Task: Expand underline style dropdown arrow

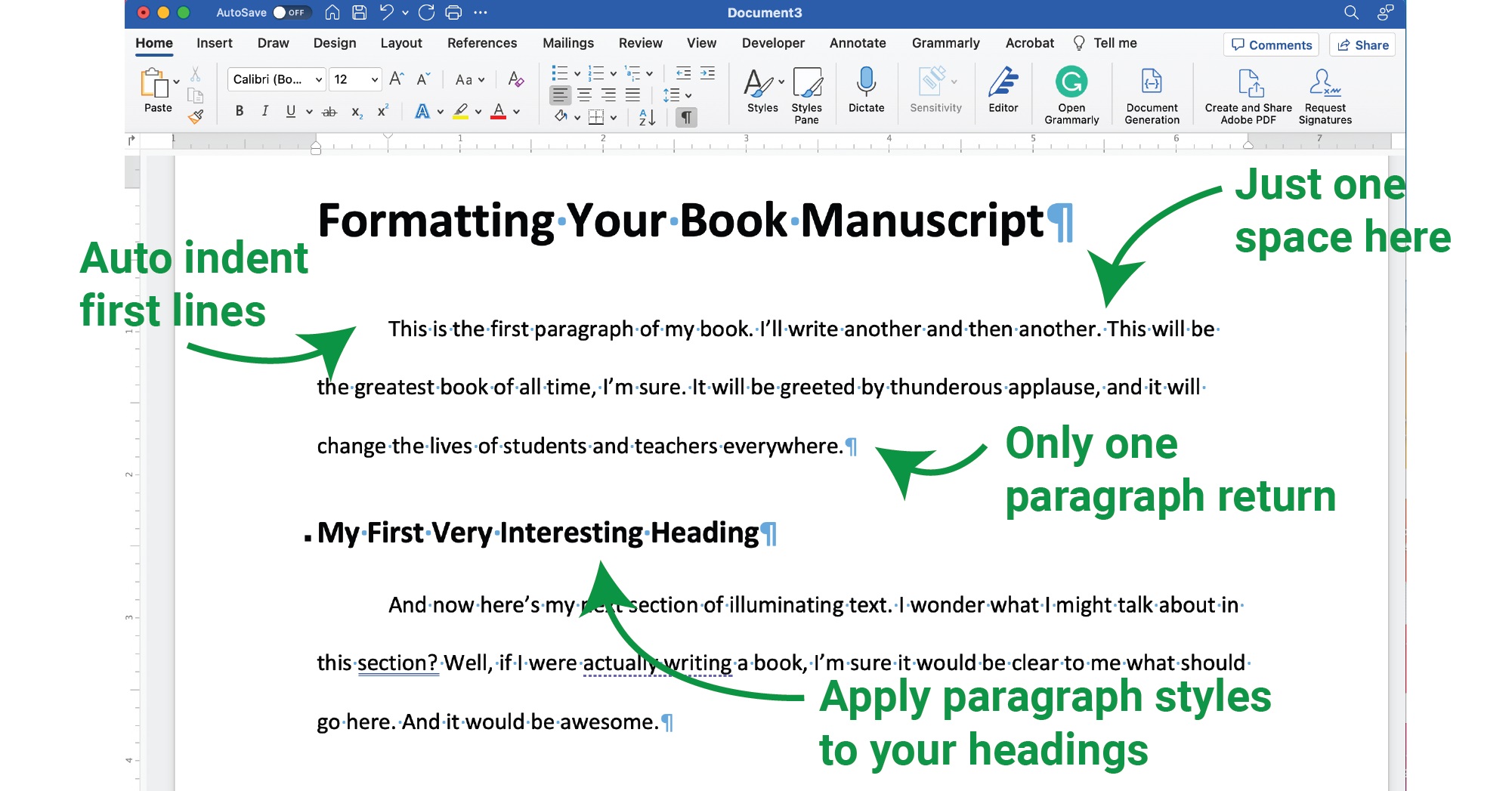Action: [309, 112]
